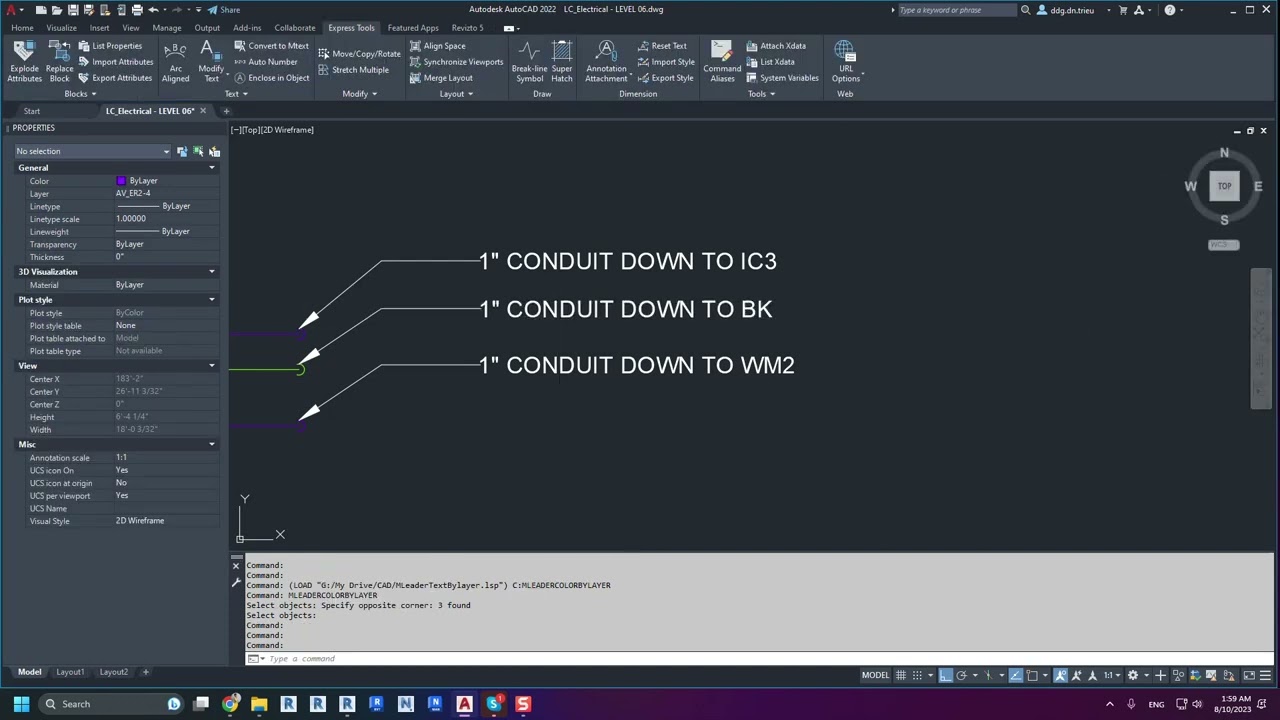
Task: Collapse the General properties section
Action: click(x=212, y=168)
